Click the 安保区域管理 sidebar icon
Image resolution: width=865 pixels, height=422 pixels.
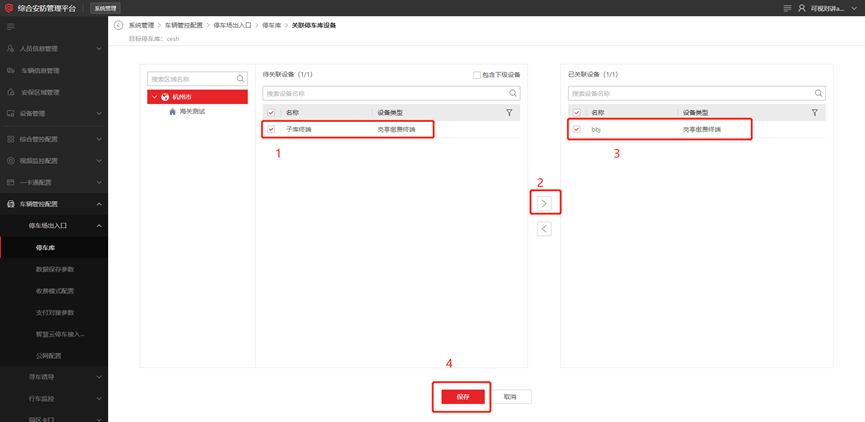tap(10, 92)
